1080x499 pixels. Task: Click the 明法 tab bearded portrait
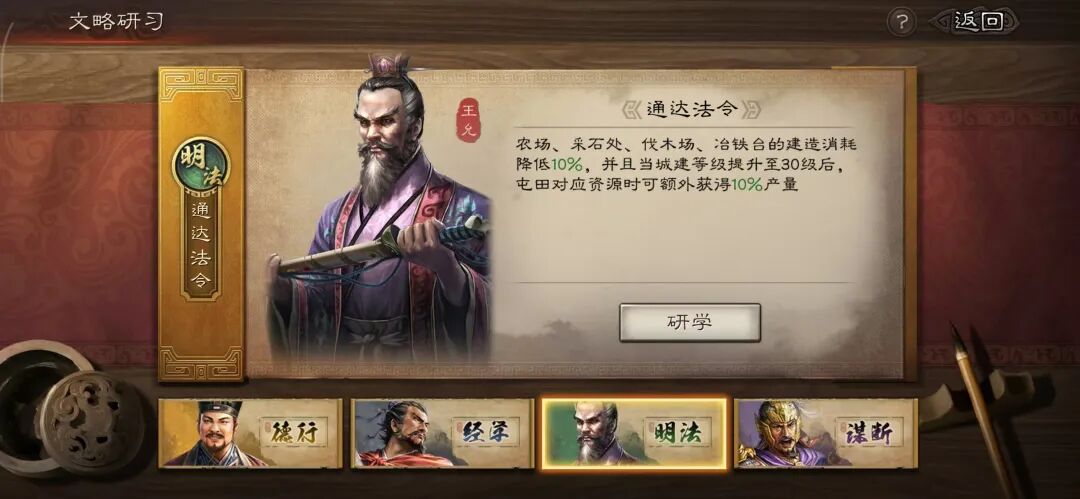point(596,434)
